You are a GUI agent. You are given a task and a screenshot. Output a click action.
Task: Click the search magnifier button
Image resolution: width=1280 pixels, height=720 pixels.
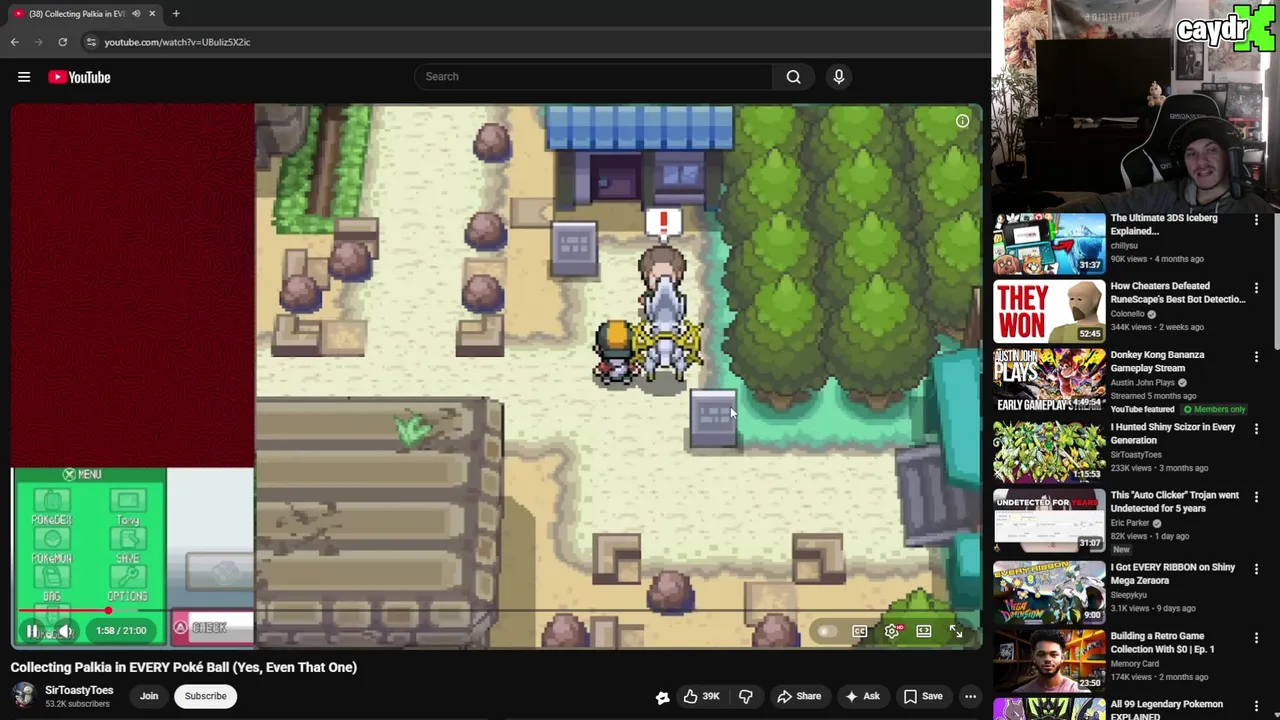[x=793, y=77]
